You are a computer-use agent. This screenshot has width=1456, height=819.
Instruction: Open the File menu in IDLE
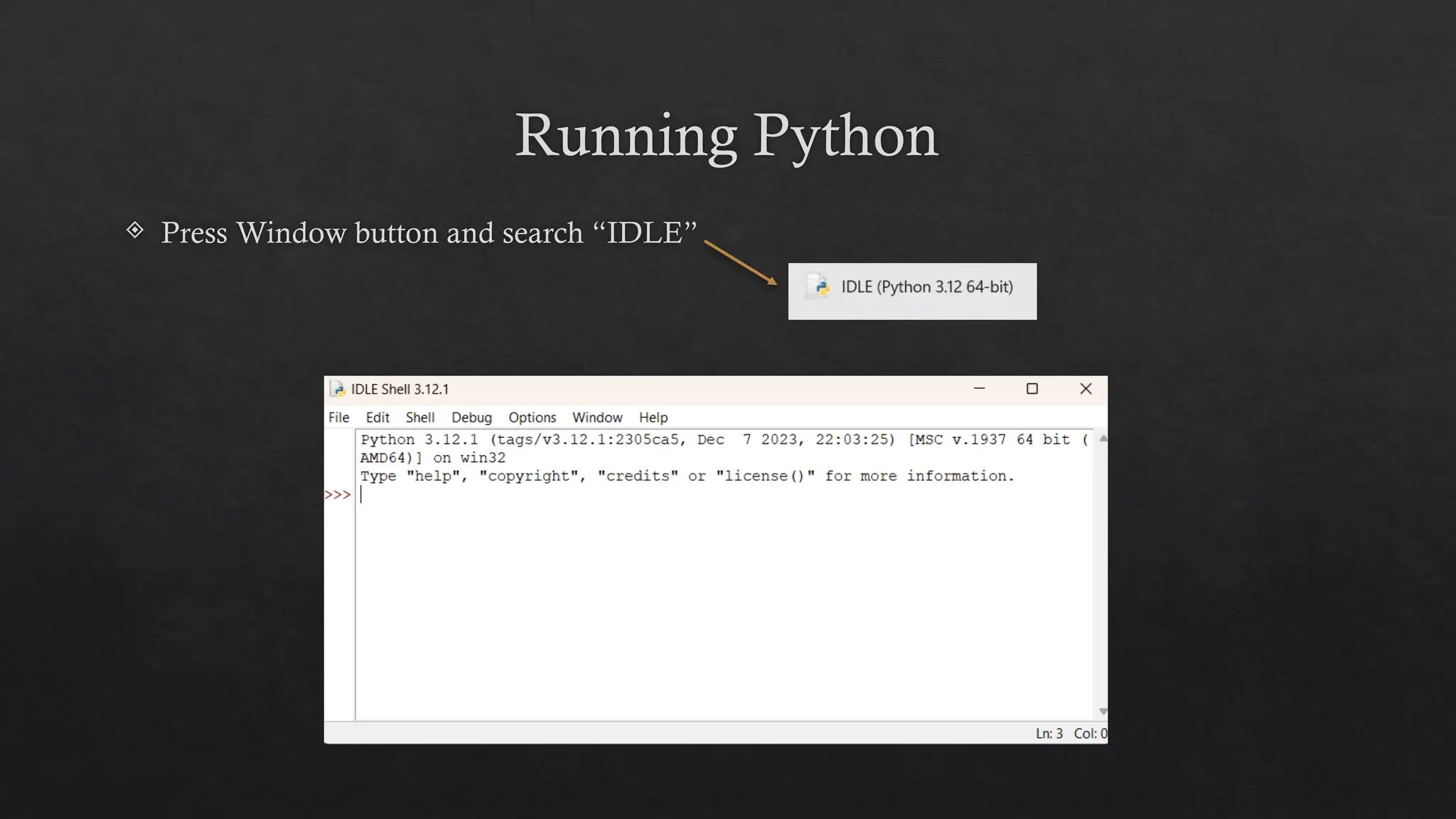coord(338,417)
